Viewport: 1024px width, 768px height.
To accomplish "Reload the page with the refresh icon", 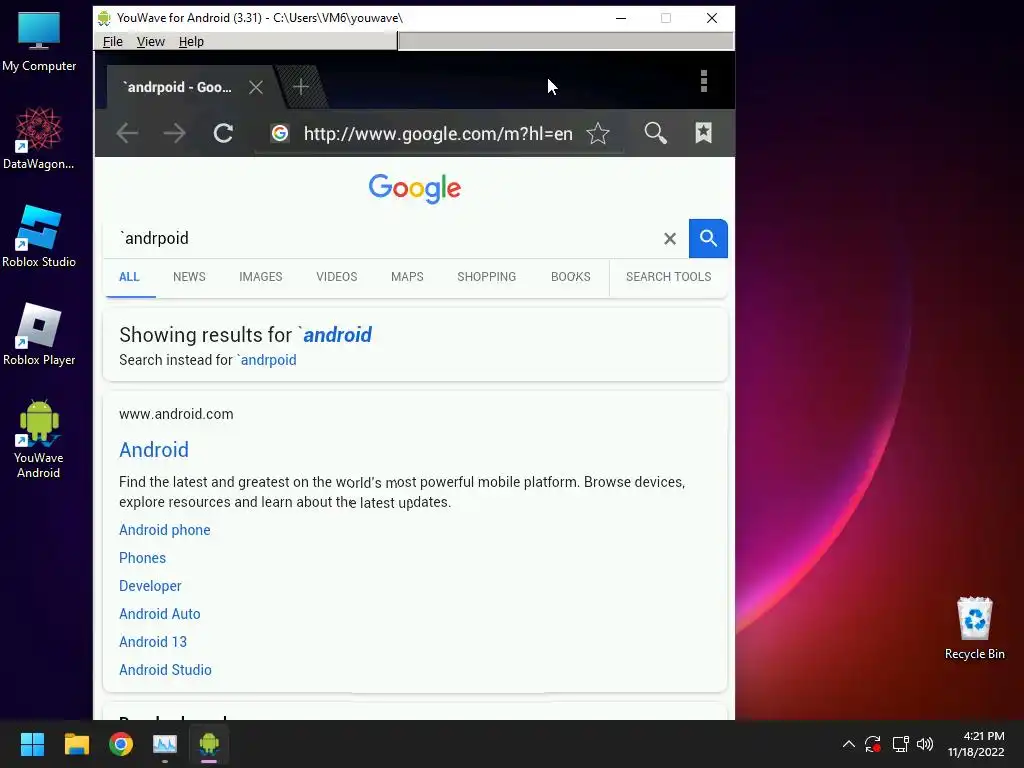I will pyautogui.click(x=223, y=133).
